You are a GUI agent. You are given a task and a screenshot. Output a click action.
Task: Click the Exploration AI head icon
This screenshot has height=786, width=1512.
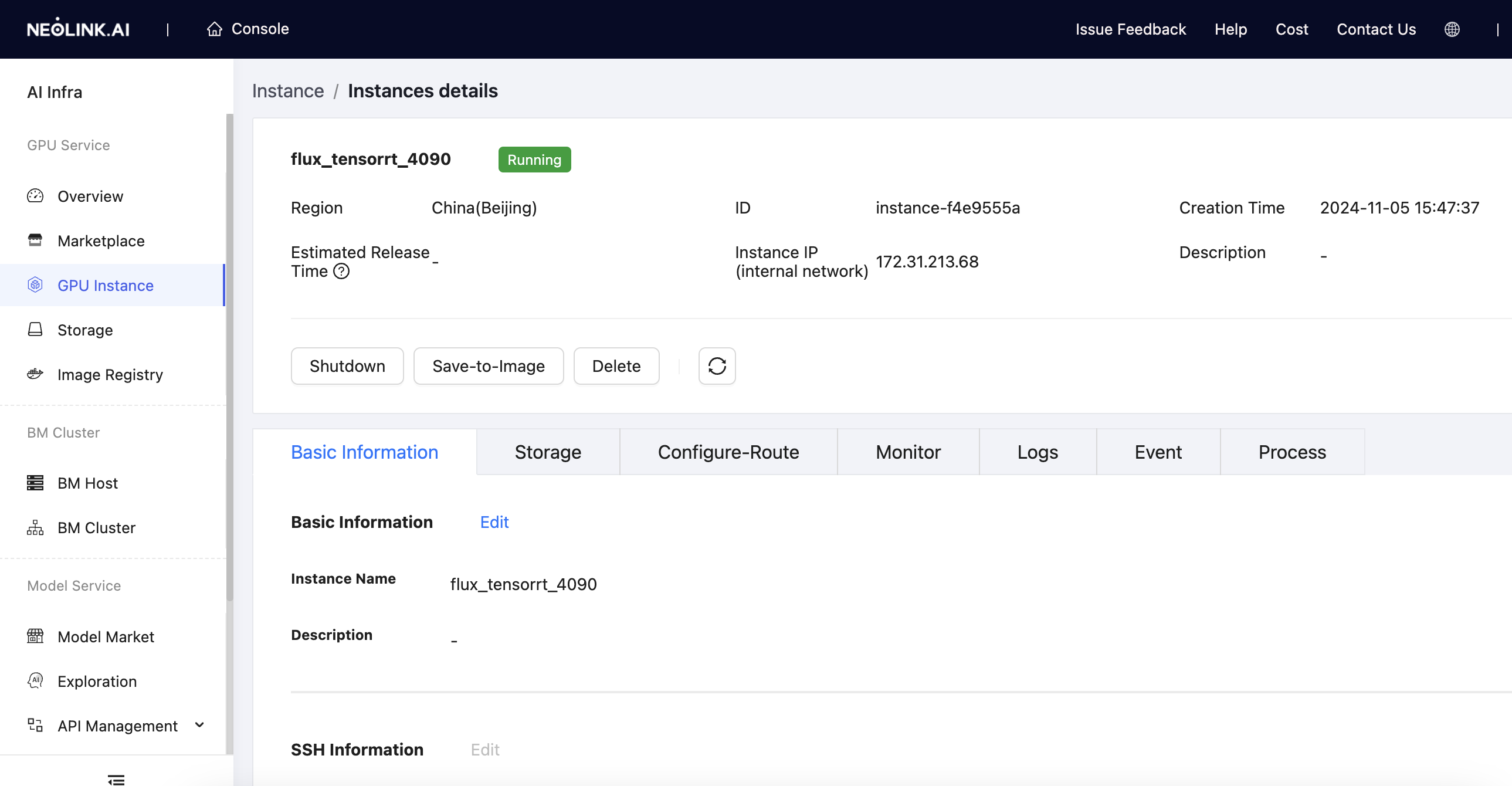click(x=35, y=681)
